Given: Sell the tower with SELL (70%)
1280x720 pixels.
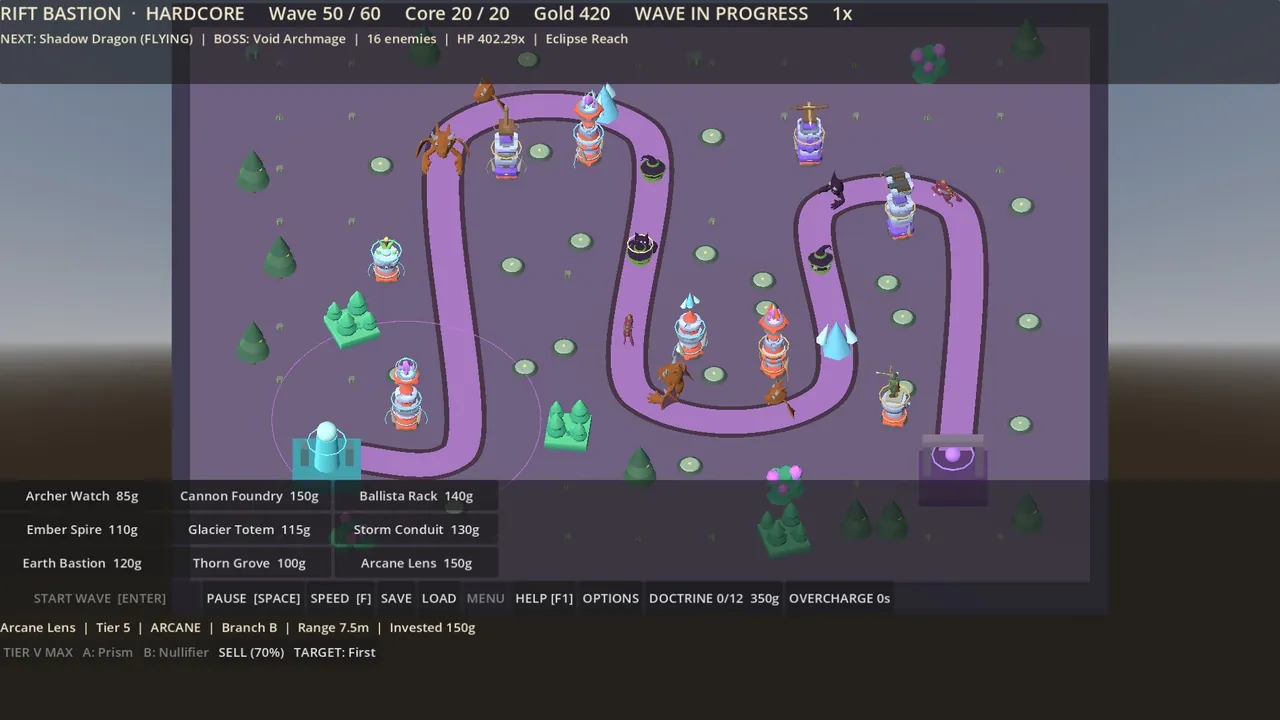Looking at the screenshot, I should (x=251, y=652).
